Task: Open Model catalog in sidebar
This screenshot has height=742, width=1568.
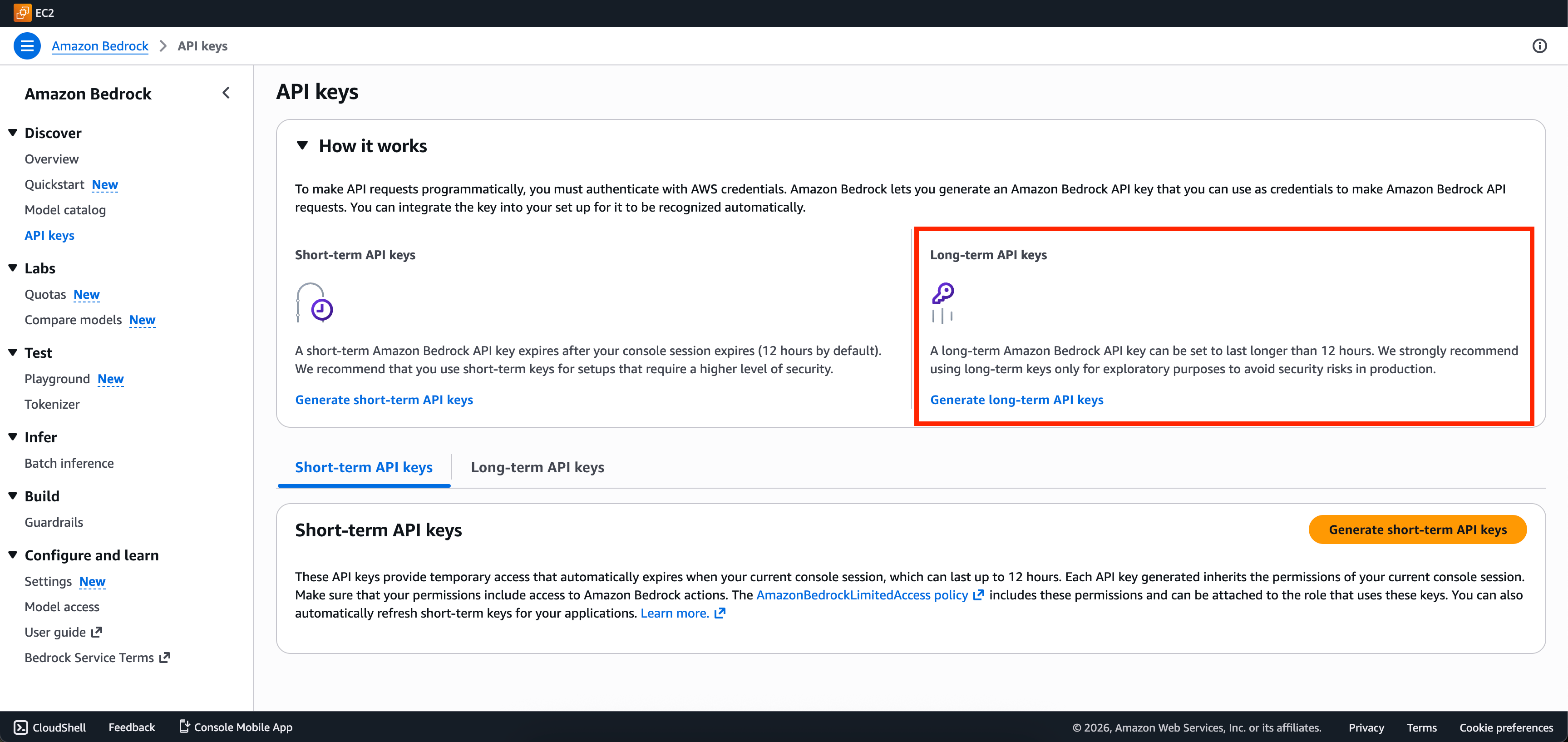Action: coord(65,210)
